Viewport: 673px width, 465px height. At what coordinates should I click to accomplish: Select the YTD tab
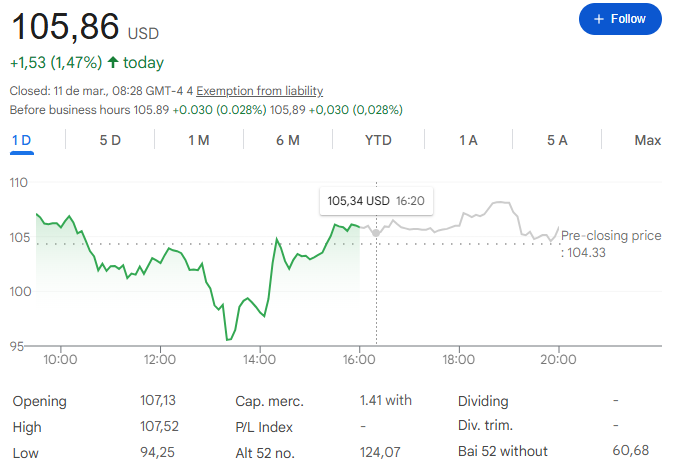click(378, 140)
